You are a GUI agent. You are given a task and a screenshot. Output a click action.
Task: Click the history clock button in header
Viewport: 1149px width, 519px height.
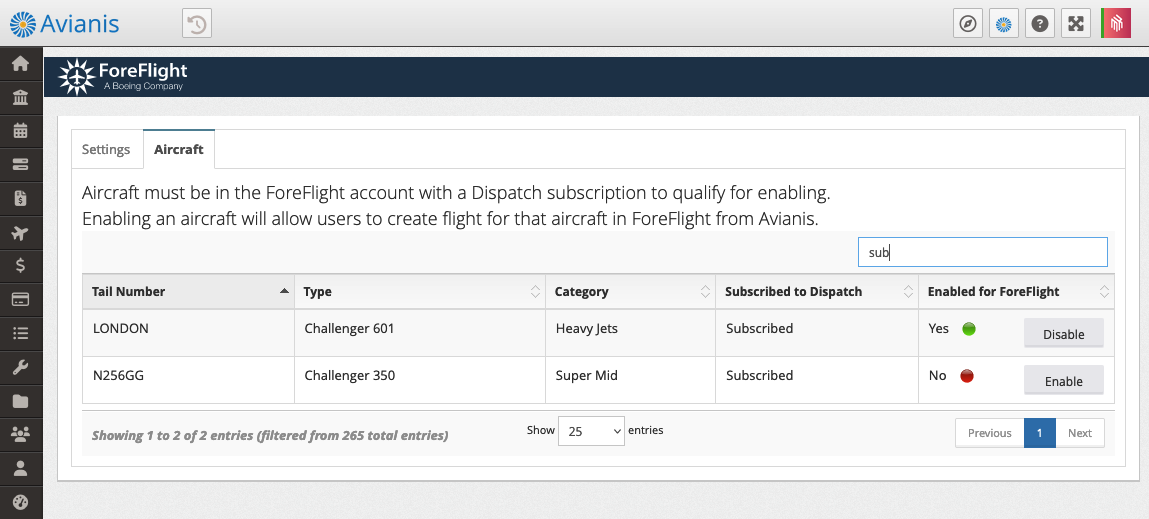[x=196, y=24]
